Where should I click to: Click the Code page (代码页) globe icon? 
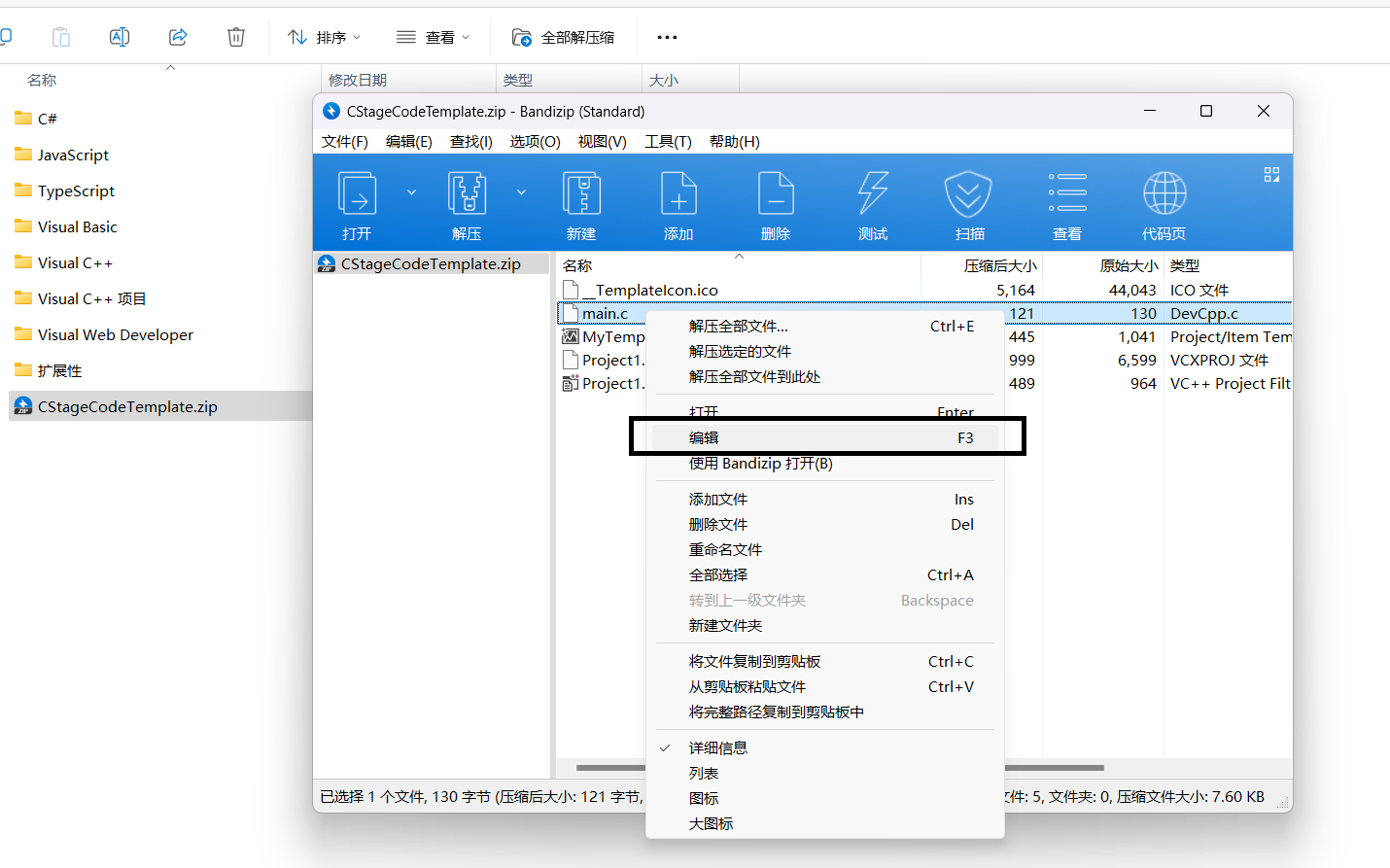pos(1164,193)
